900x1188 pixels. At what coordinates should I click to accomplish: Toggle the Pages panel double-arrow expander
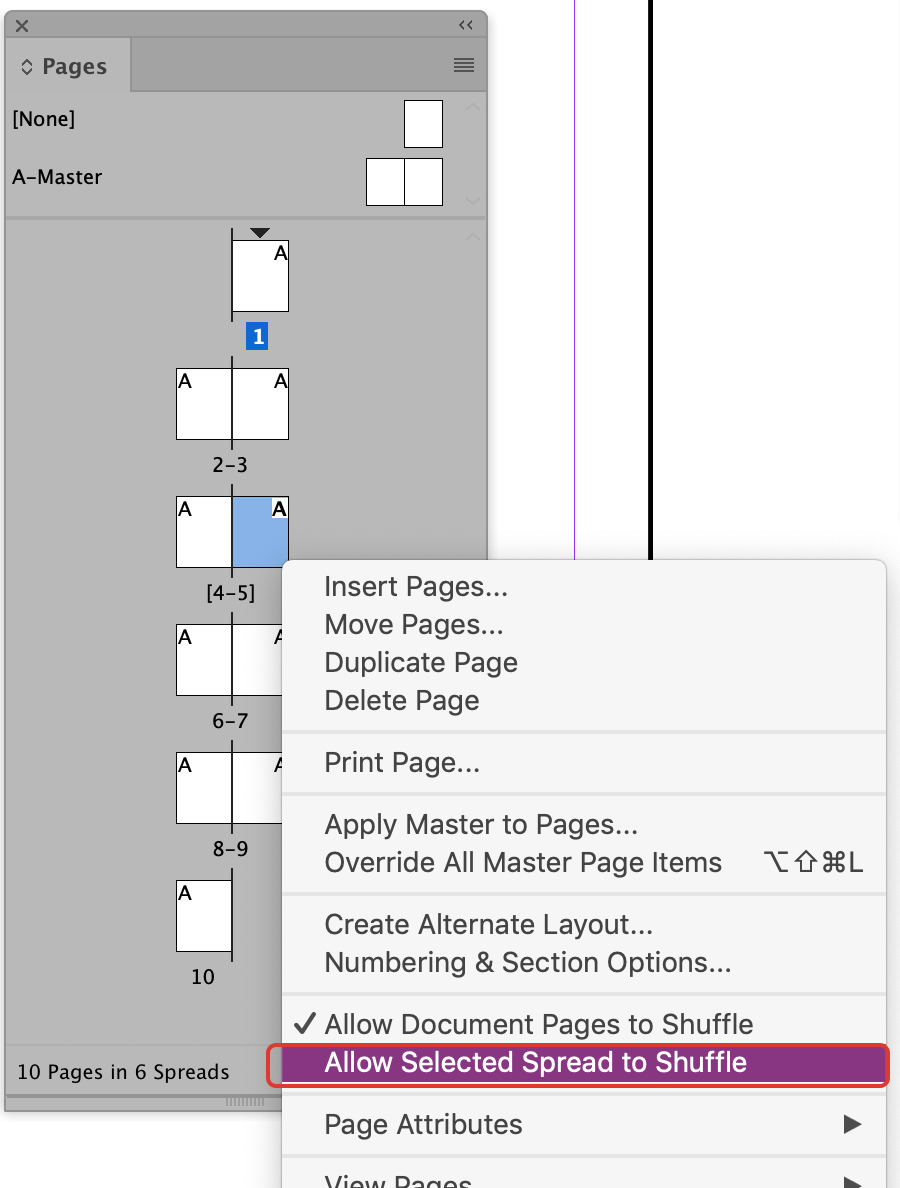click(x=465, y=25)
